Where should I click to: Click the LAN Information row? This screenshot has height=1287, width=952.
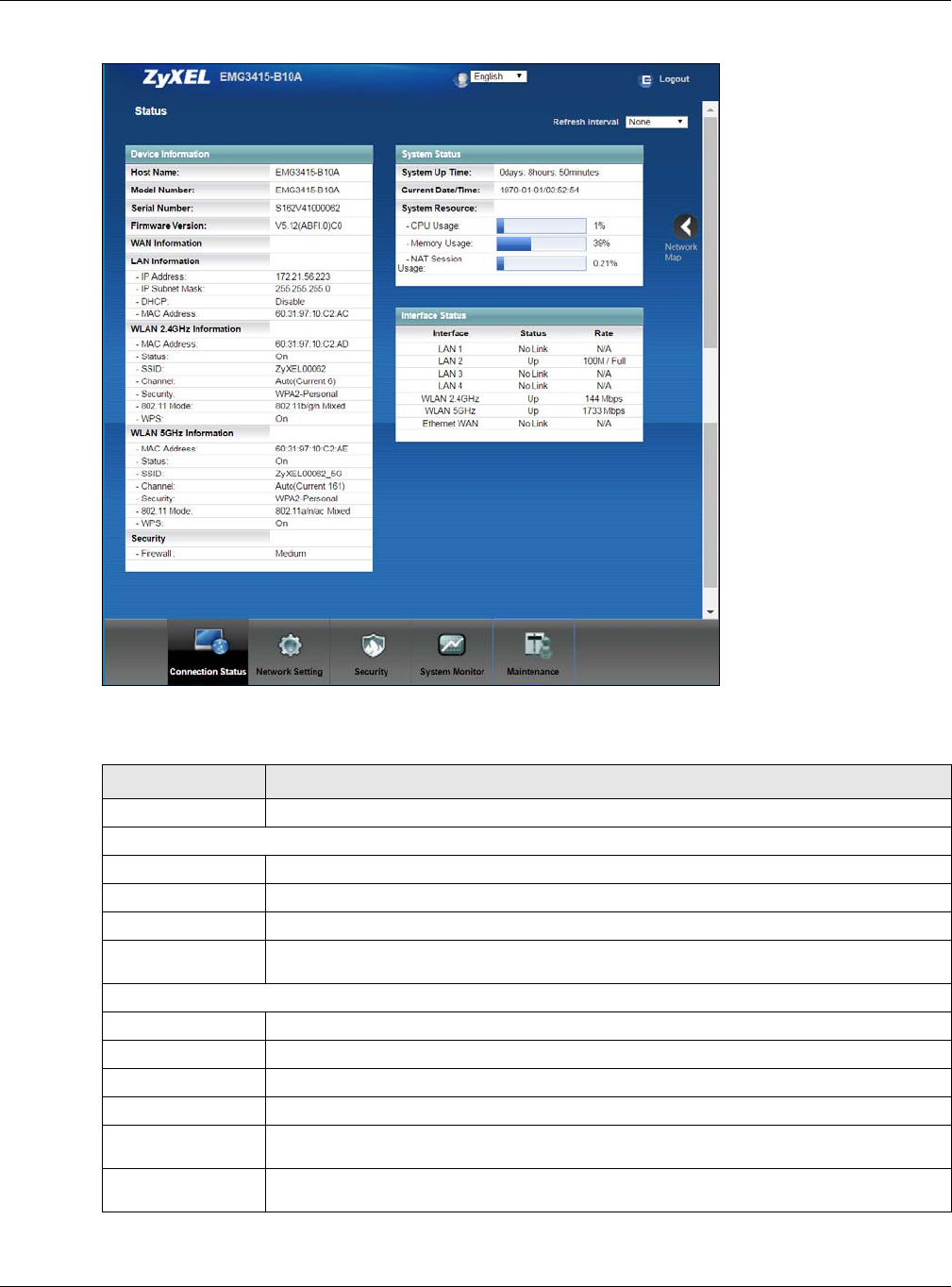click(x=249, y=261)
